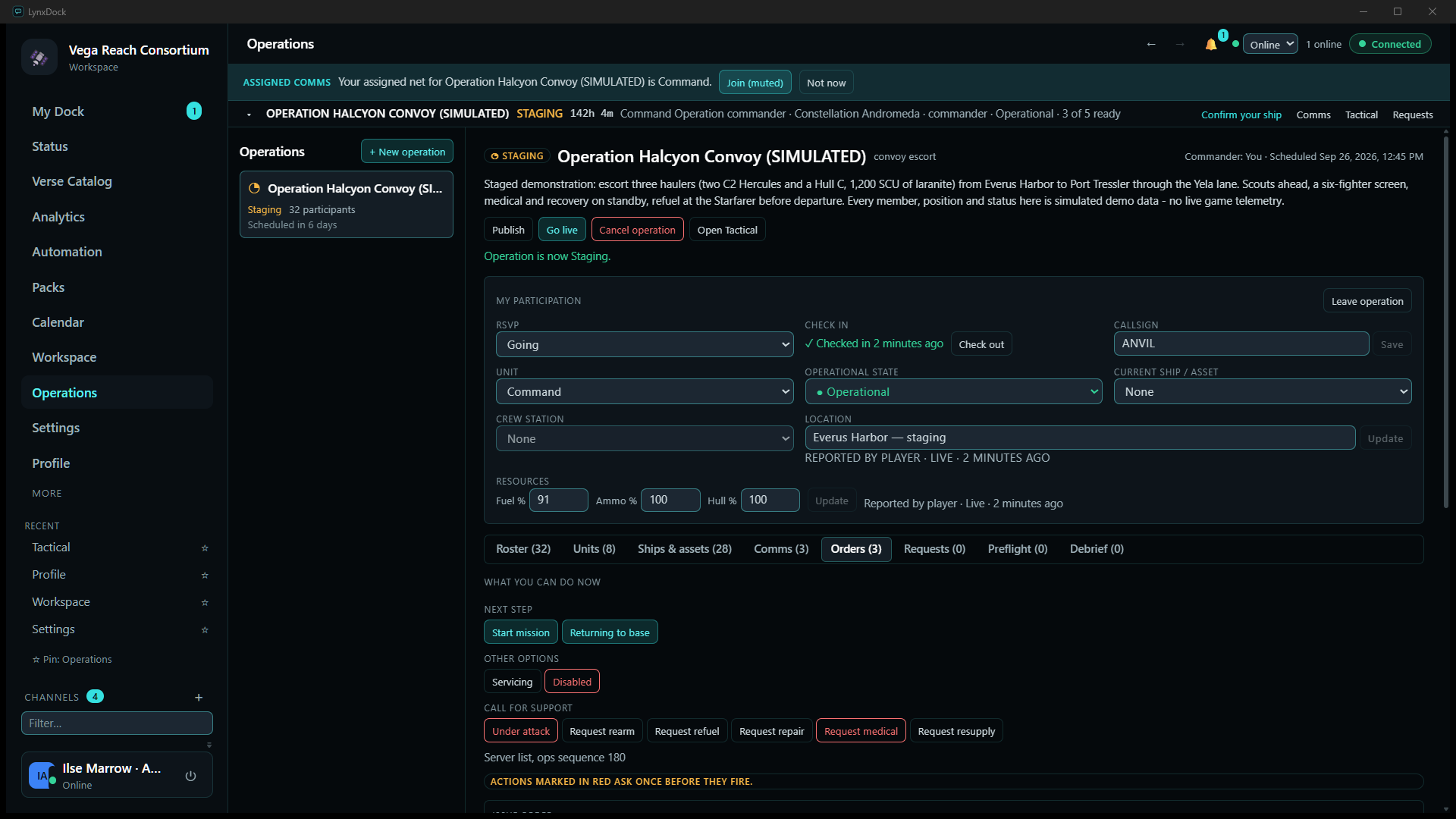The height and width of the screenshot is (819, 1456).
Task: Open the notifications bell
Action: [1211, 45]
